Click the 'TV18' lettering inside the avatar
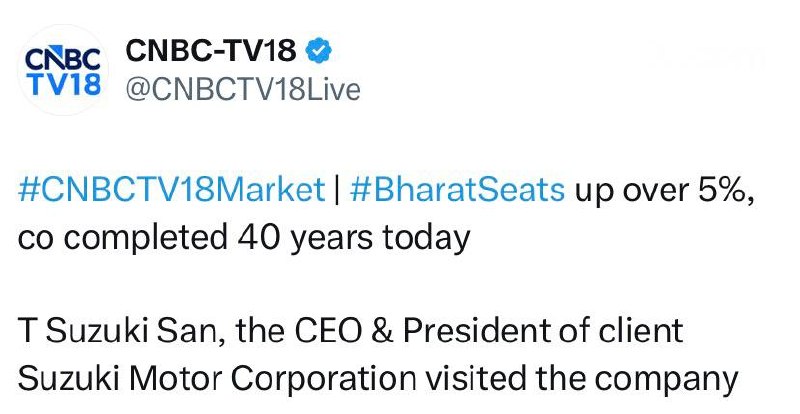 coord(64,83)
